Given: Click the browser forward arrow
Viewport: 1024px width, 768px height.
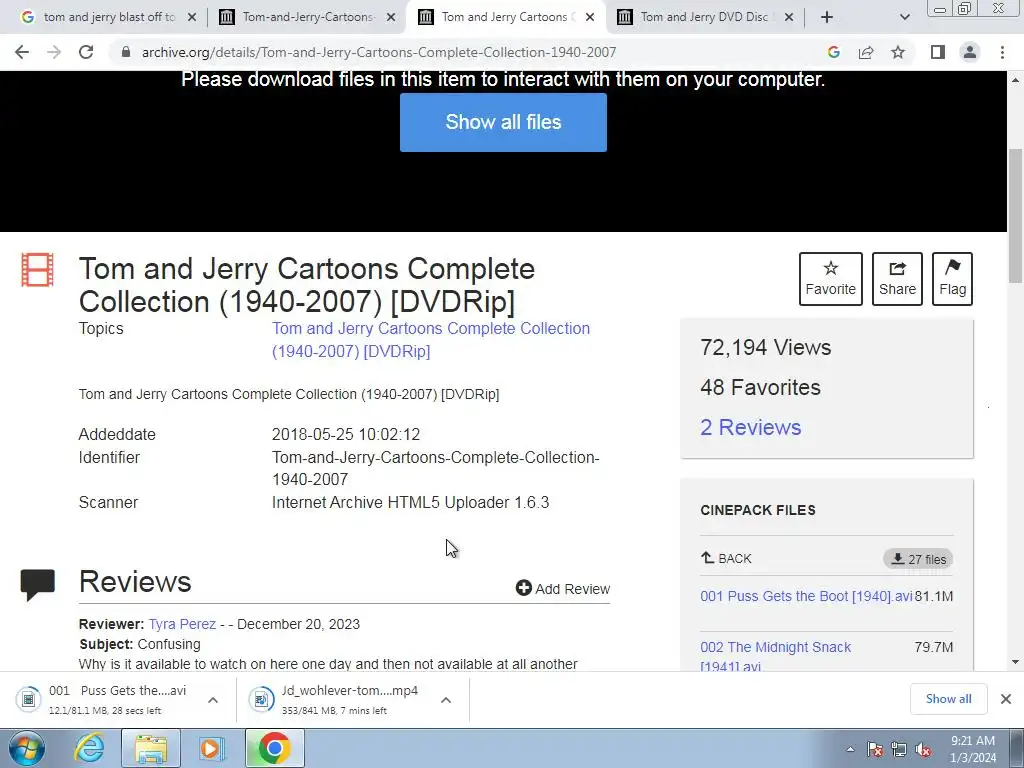Looking at the screenshot, I should click(x=54, y=52).
